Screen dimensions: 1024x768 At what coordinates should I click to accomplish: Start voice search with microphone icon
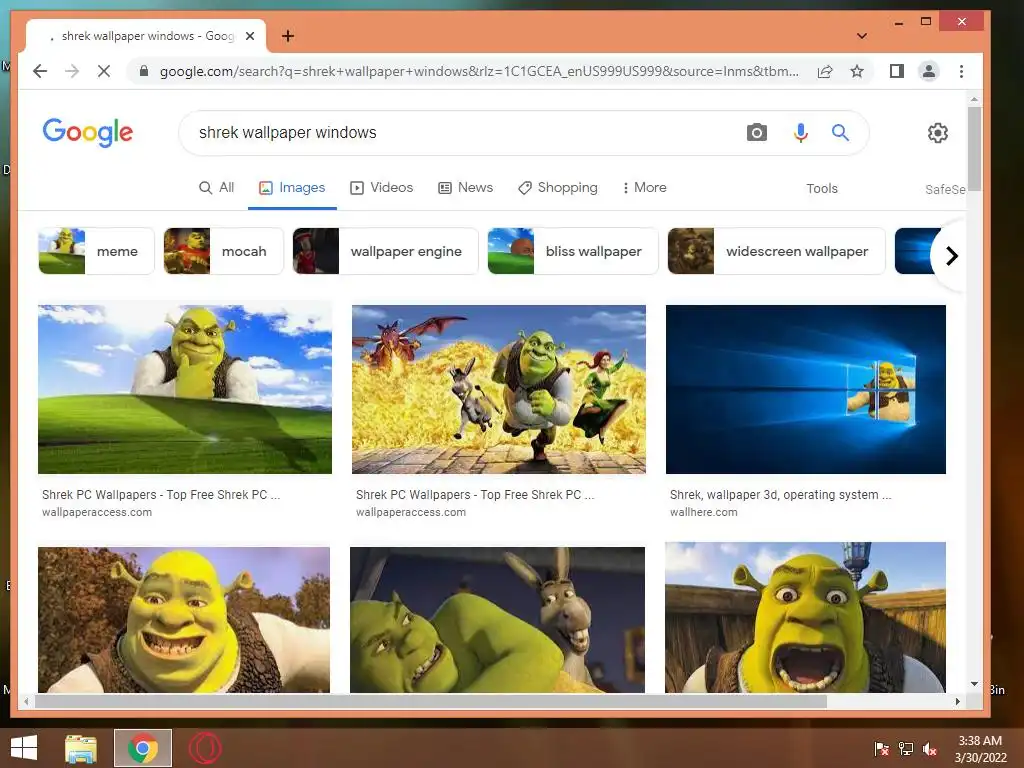[801, 133]
